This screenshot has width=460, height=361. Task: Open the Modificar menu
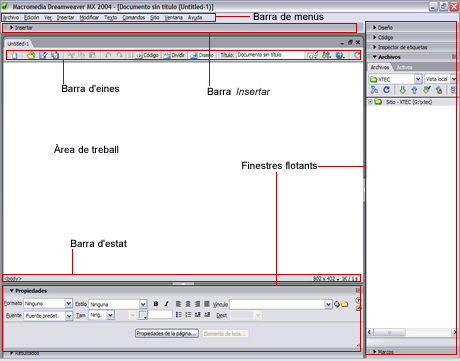89,17
